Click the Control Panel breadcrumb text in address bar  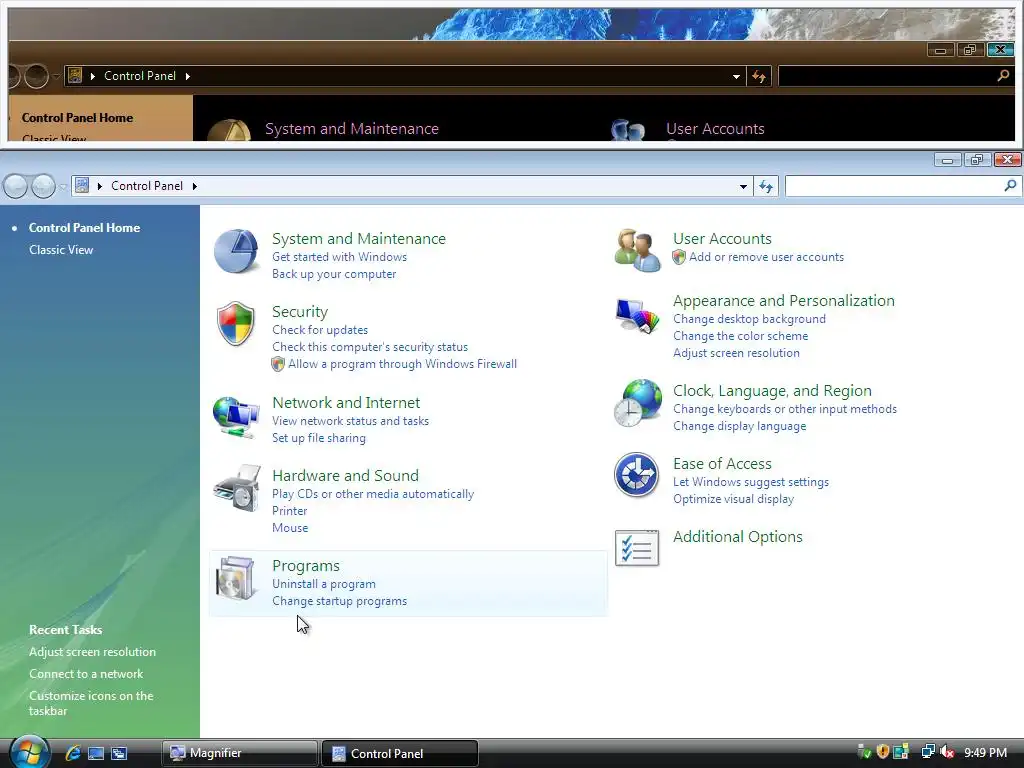click(147, 186)
